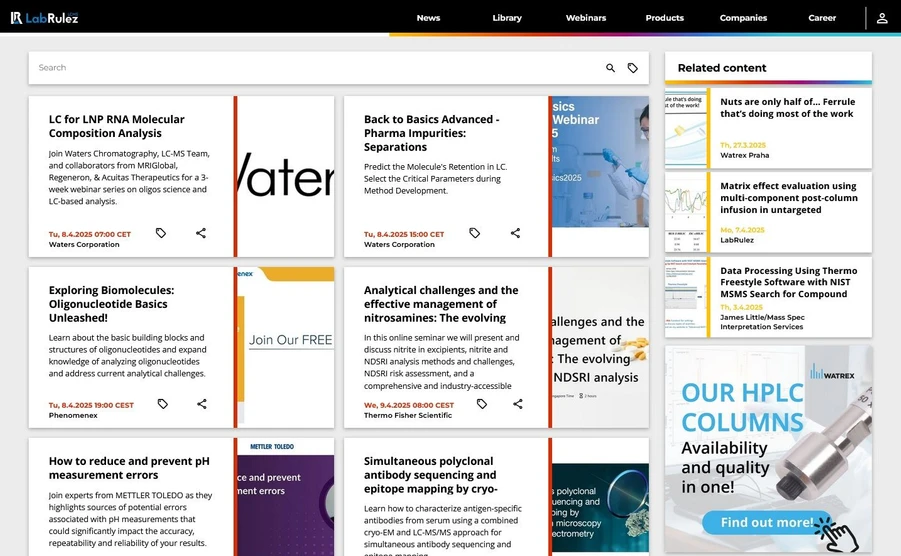The height and width of the screenshot is (556, 901).
Task: Navigate to the Webinars section
Action: (x=586, y=18)
